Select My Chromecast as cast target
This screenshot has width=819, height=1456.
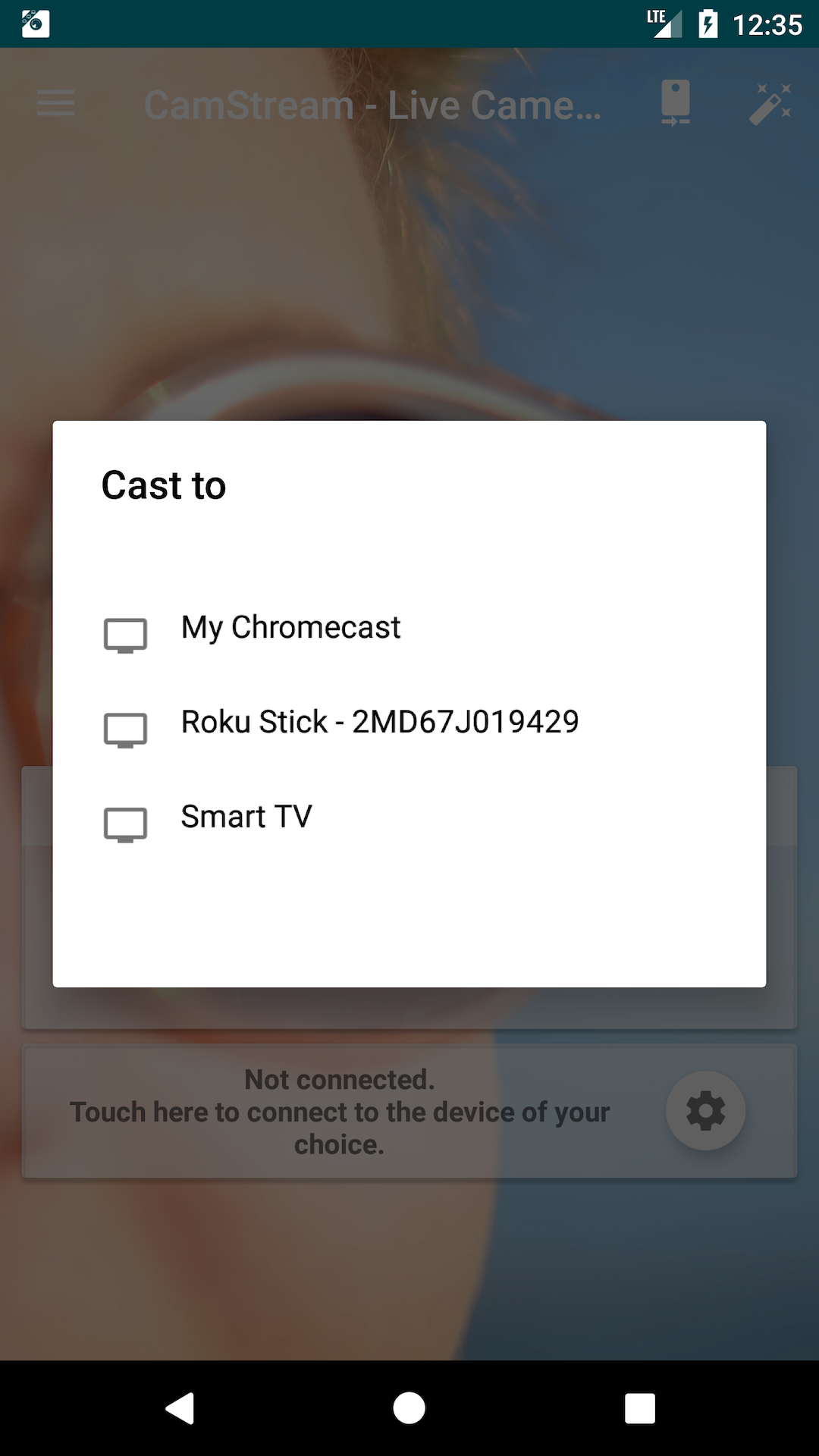tap(290, 628)
